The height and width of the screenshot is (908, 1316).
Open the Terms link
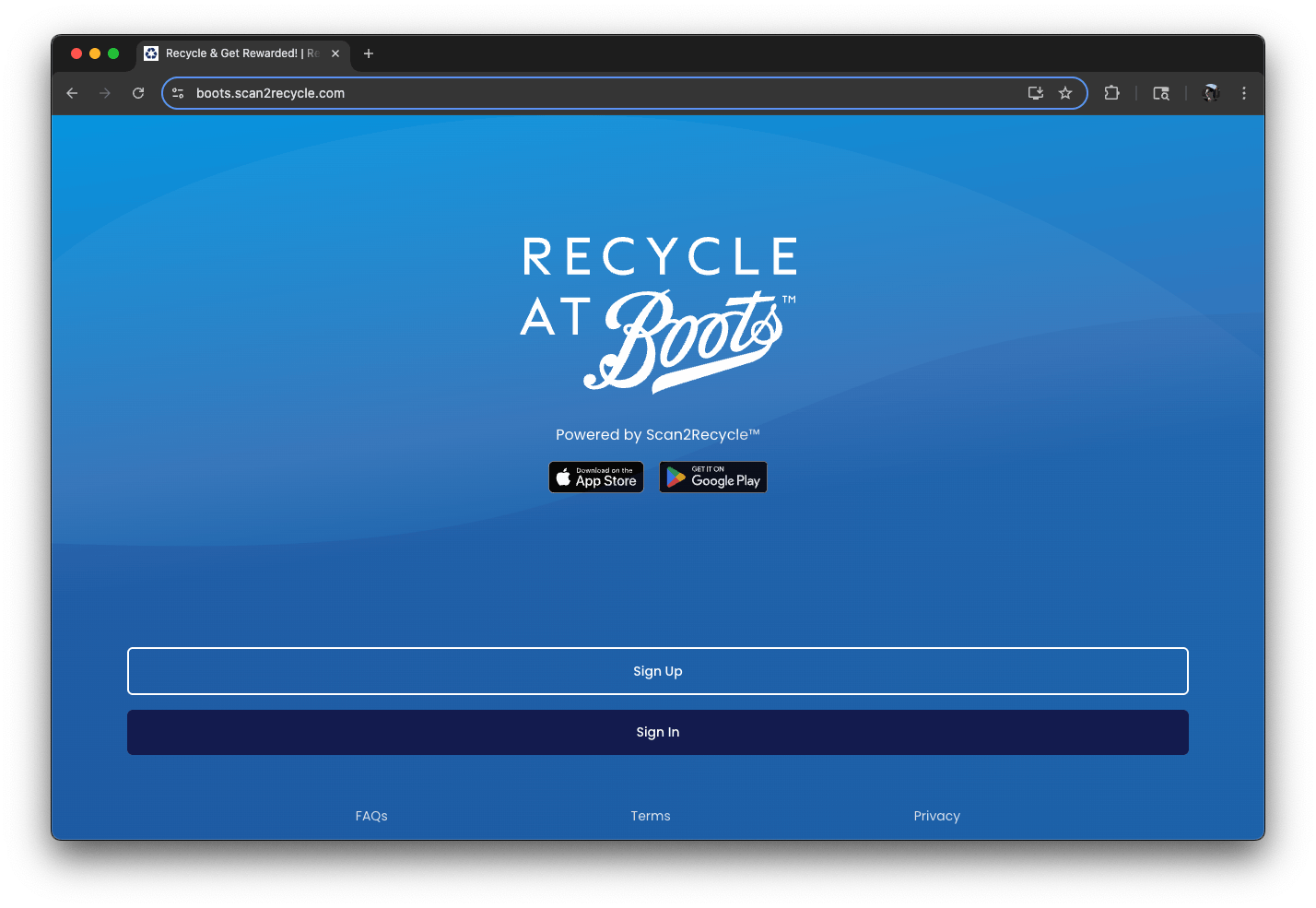tap(651, 816)
